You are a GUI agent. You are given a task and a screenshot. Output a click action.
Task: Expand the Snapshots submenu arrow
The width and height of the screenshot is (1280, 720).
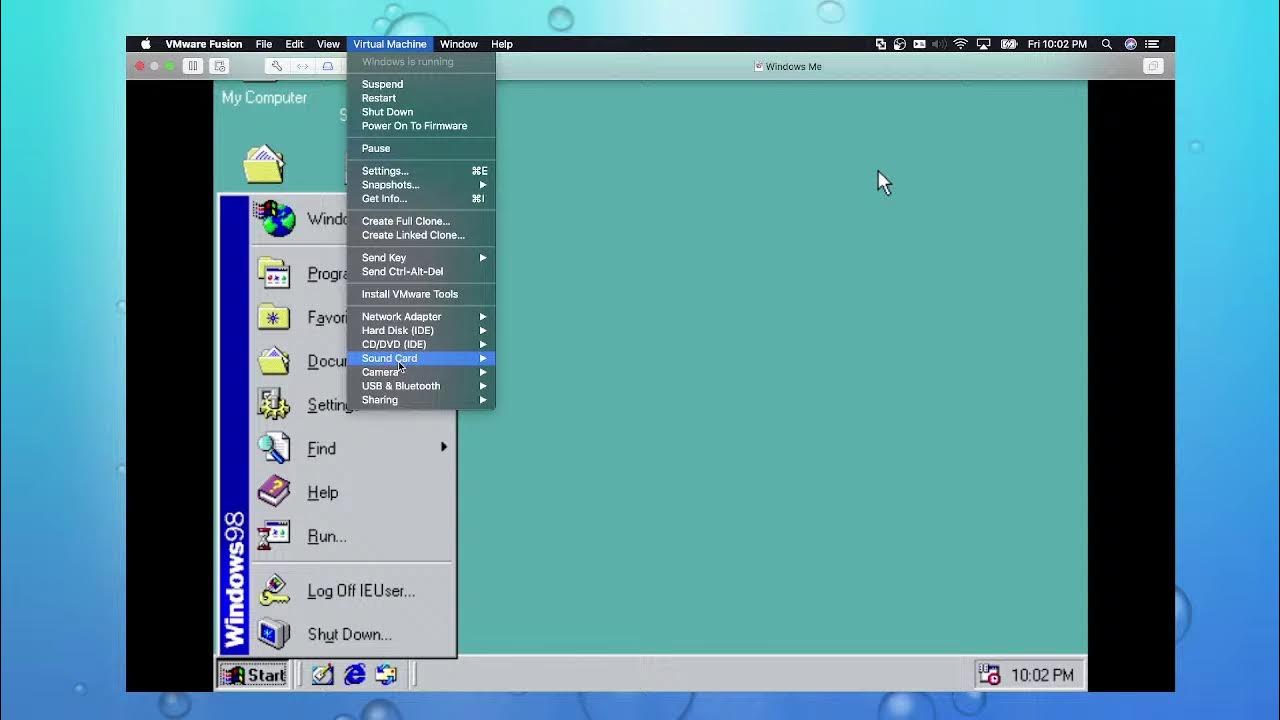click(483, 185)
